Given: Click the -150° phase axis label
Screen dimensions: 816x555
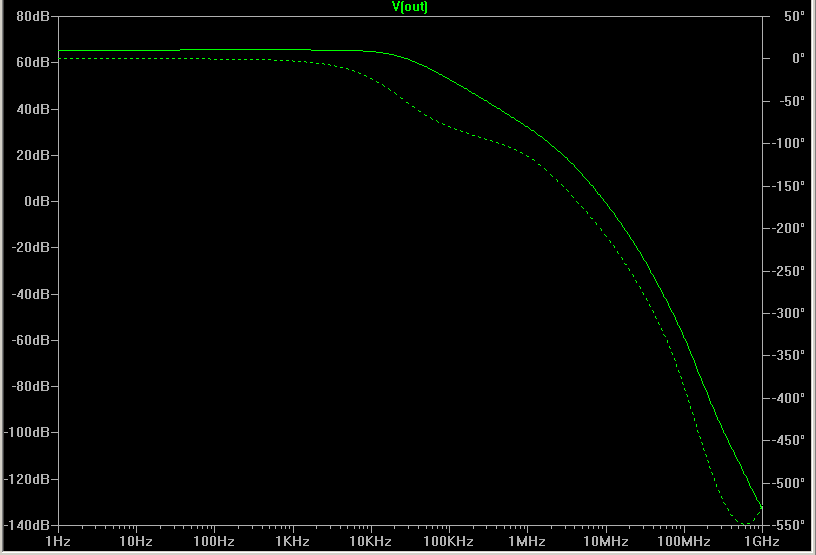Looking at the screenshot, I should (x=788, y=186).
